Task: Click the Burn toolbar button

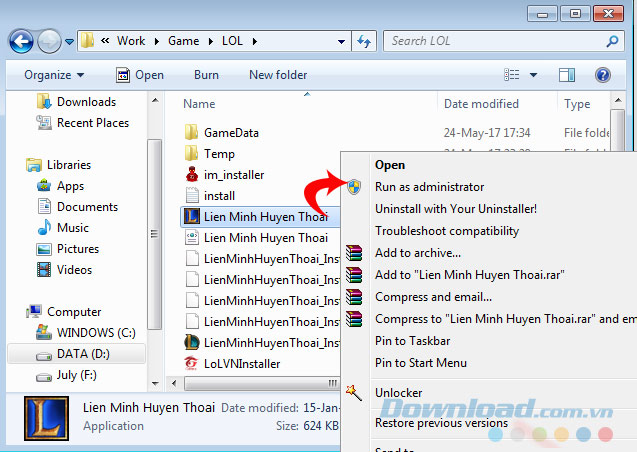Action: click(x=206, y=75)
